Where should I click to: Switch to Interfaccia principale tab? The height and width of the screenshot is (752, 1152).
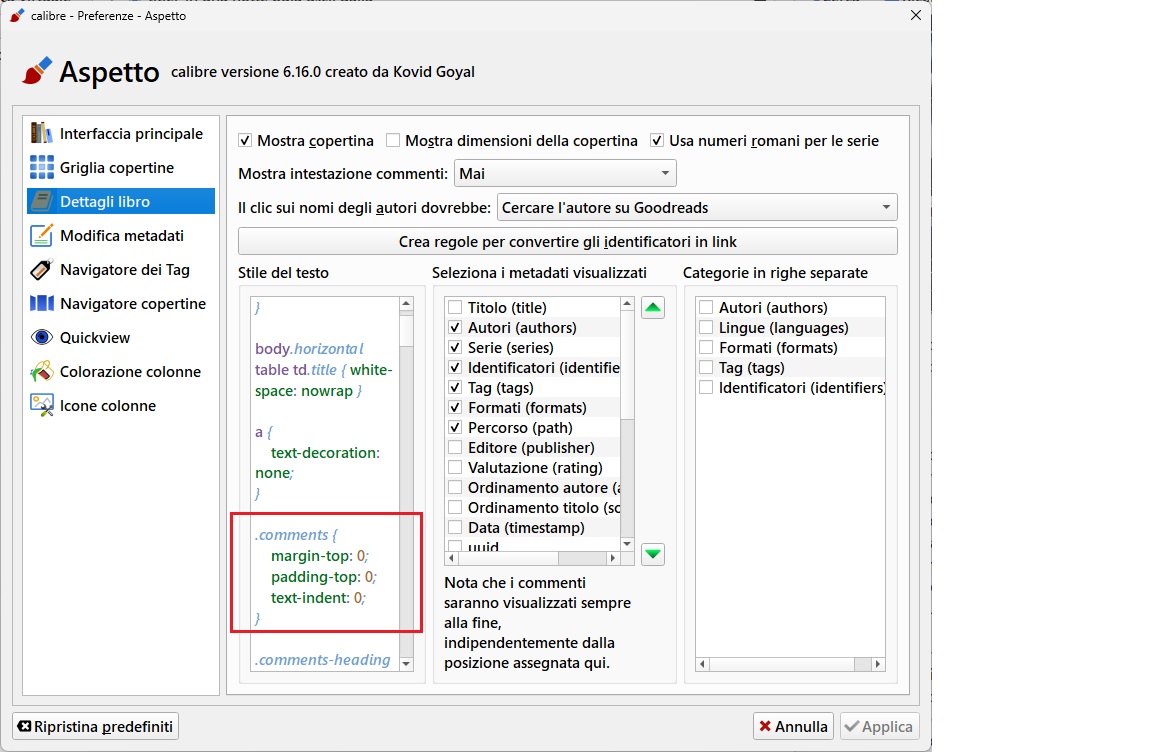tap(121, 134)
